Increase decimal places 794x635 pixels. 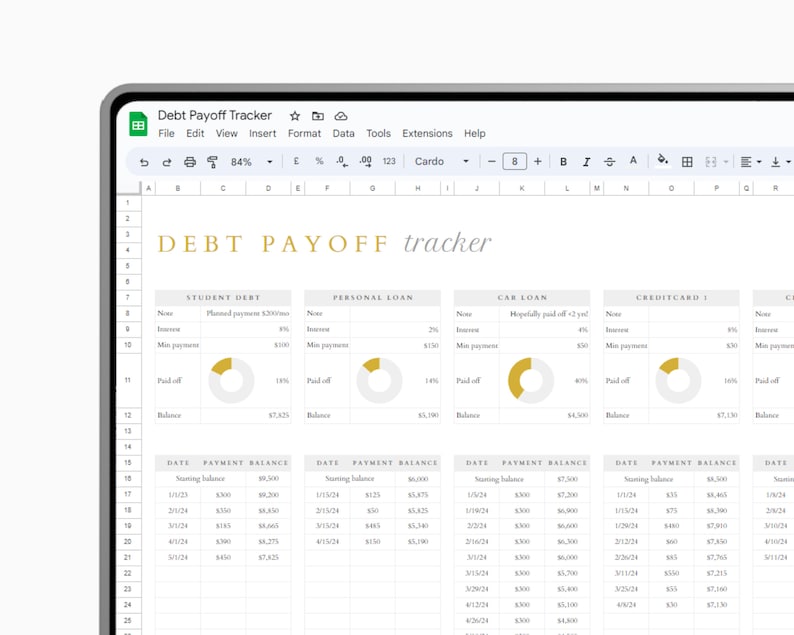coord(365,162)
